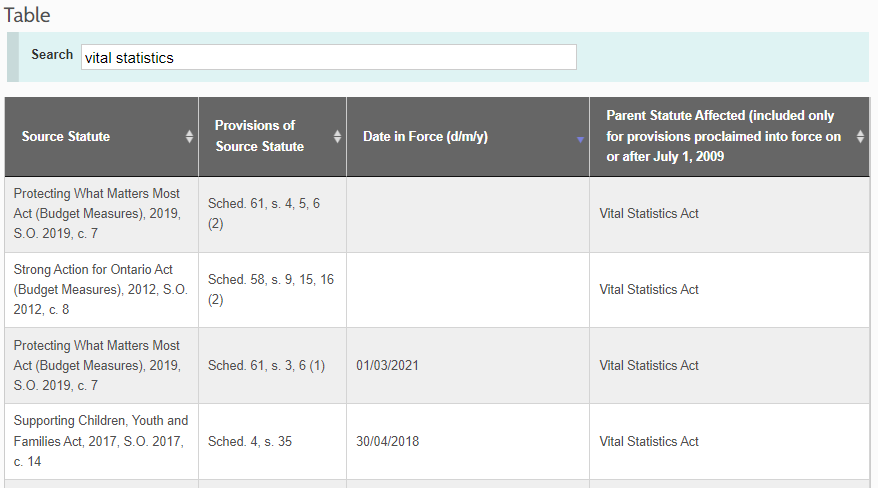
Task: Click the Parent Statute Affected sort arrows icon
Action: point(861,137)
